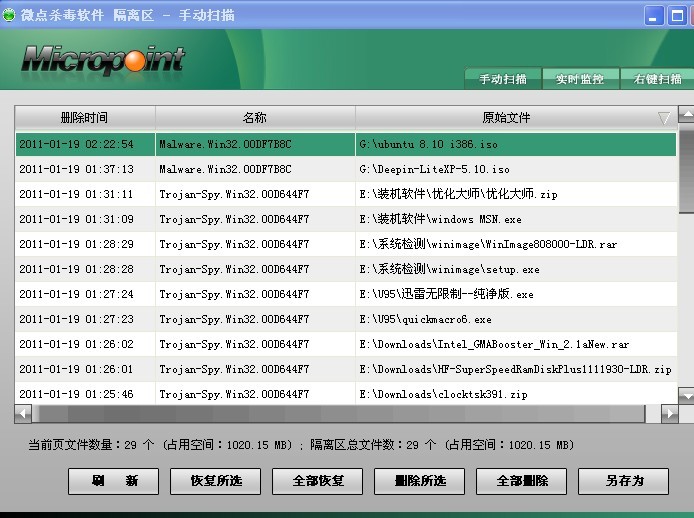This screenshot has width=694, height=518.
Task: Click the timestamp 2011-01-19 01:27:23
Action: pyautogui.click(x=76, y=319)
